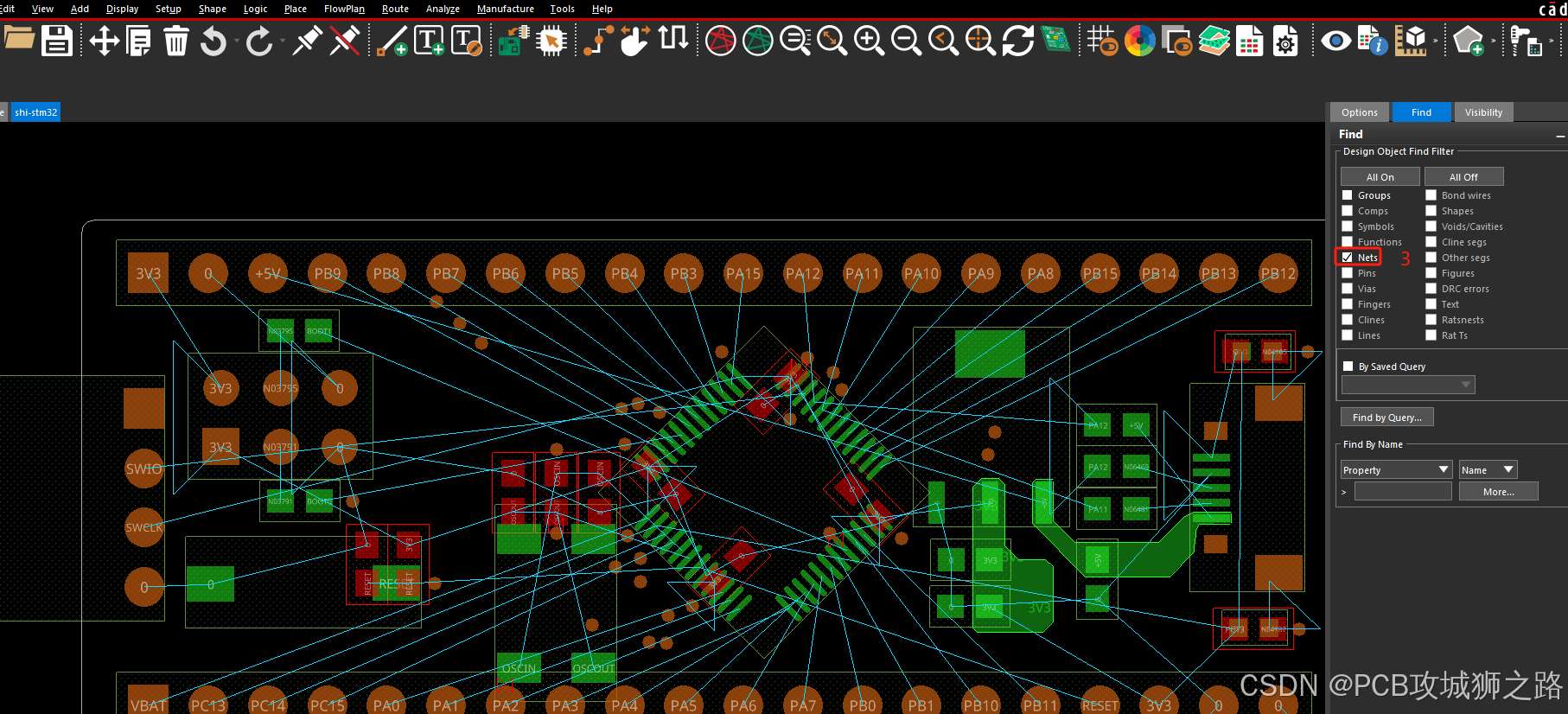Undo the last action
Viewport: 1568px width, 714px height.
(x=213, y=41)
